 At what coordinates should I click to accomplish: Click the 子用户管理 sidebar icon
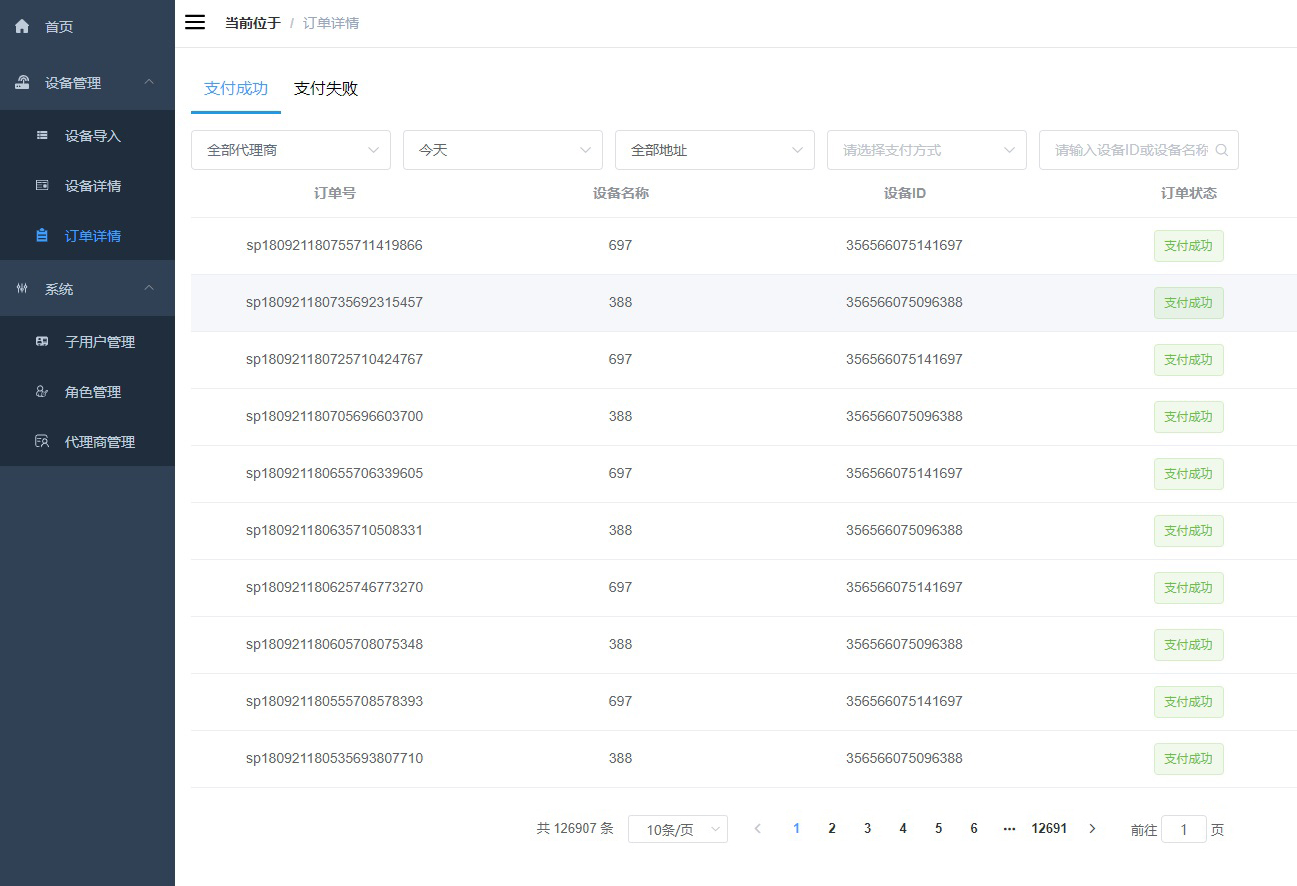(x=42, y=341)
